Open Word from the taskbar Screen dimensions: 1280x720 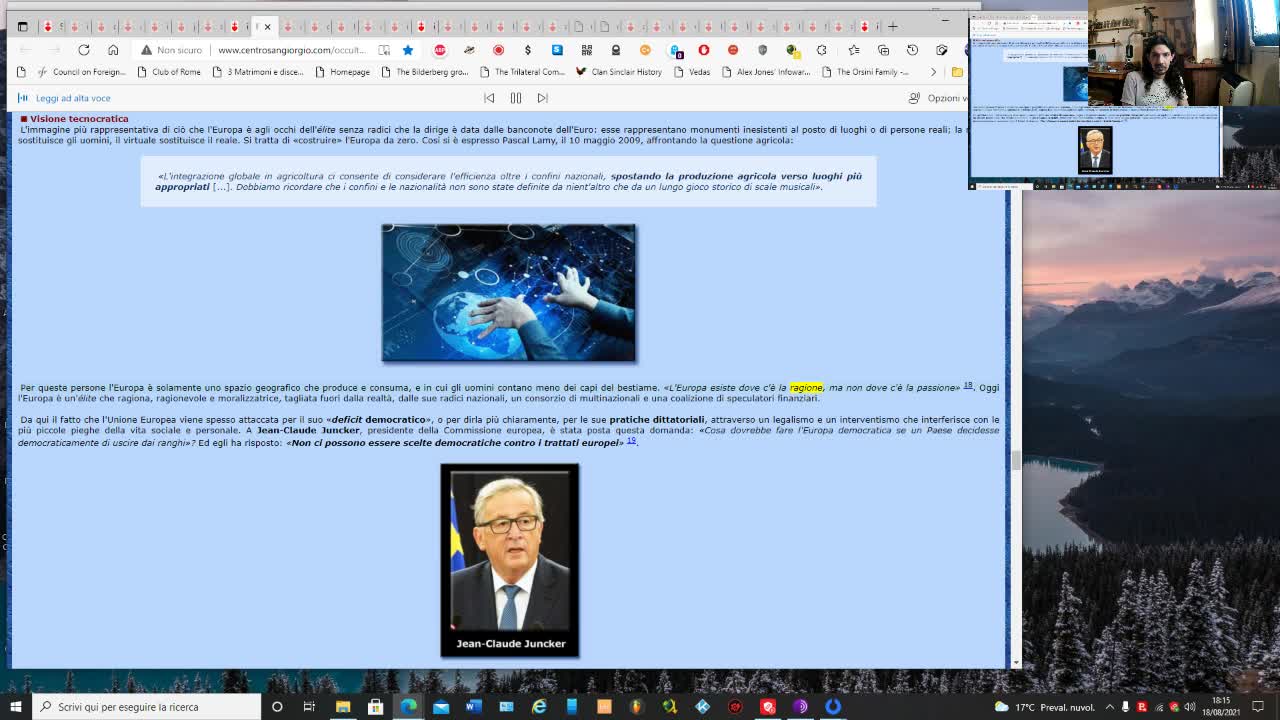coord(474,707)
